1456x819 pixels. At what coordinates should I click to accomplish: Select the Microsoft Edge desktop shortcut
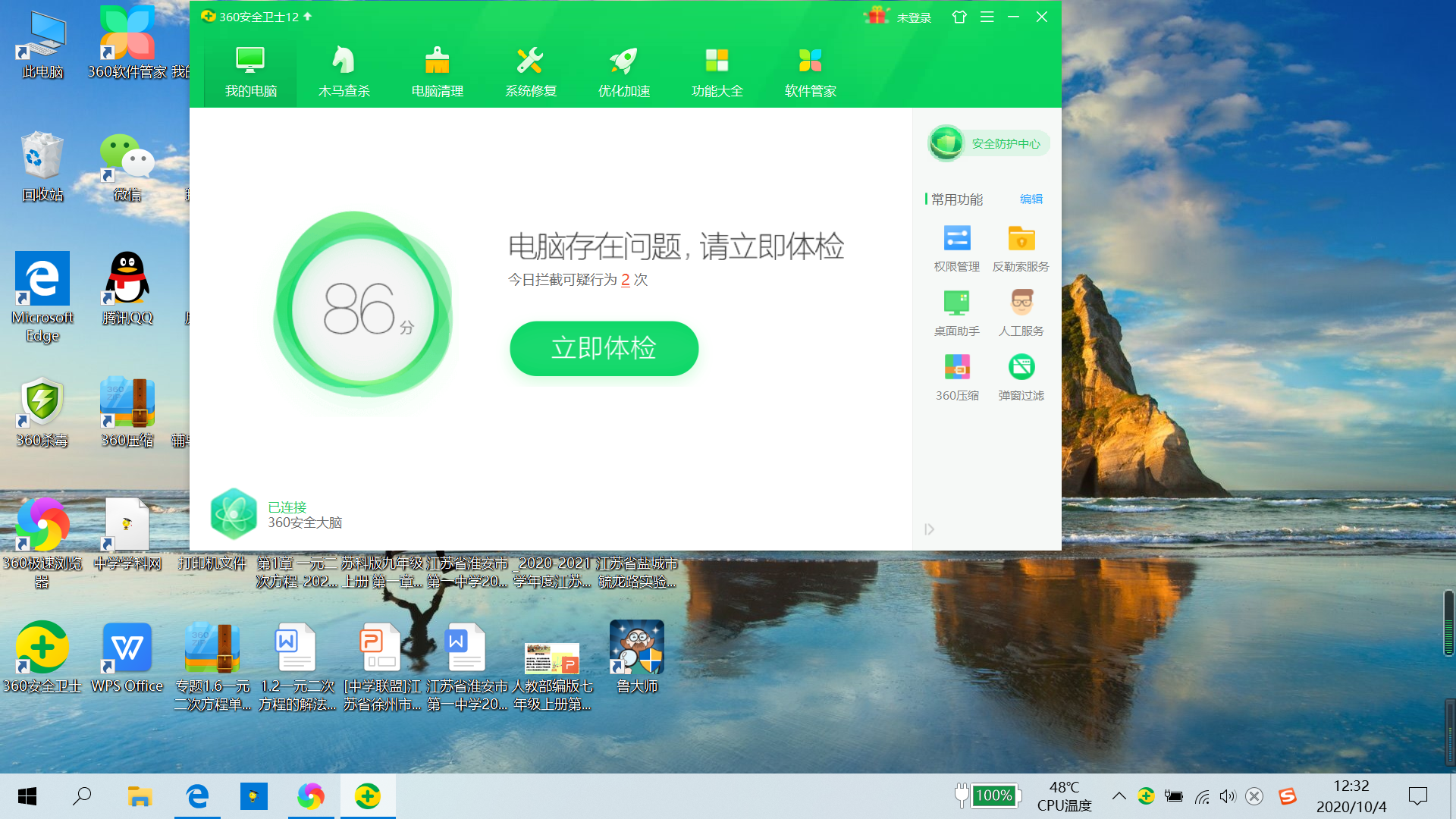(x=42, y=297)
